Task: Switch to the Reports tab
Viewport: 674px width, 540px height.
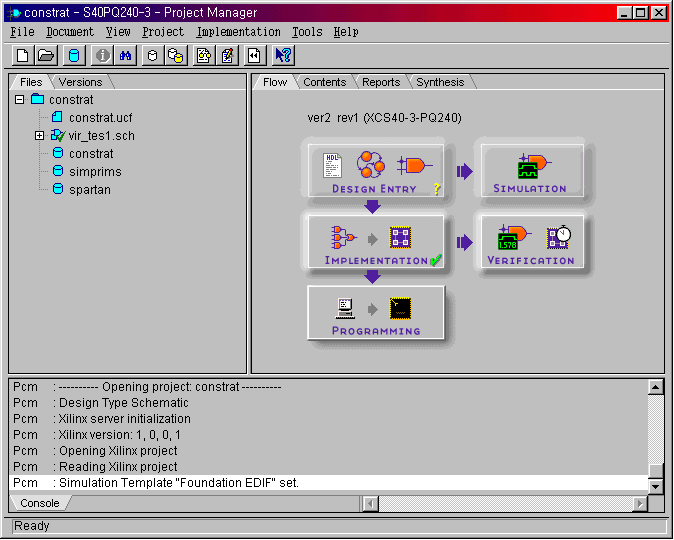Action: point(381,82)
